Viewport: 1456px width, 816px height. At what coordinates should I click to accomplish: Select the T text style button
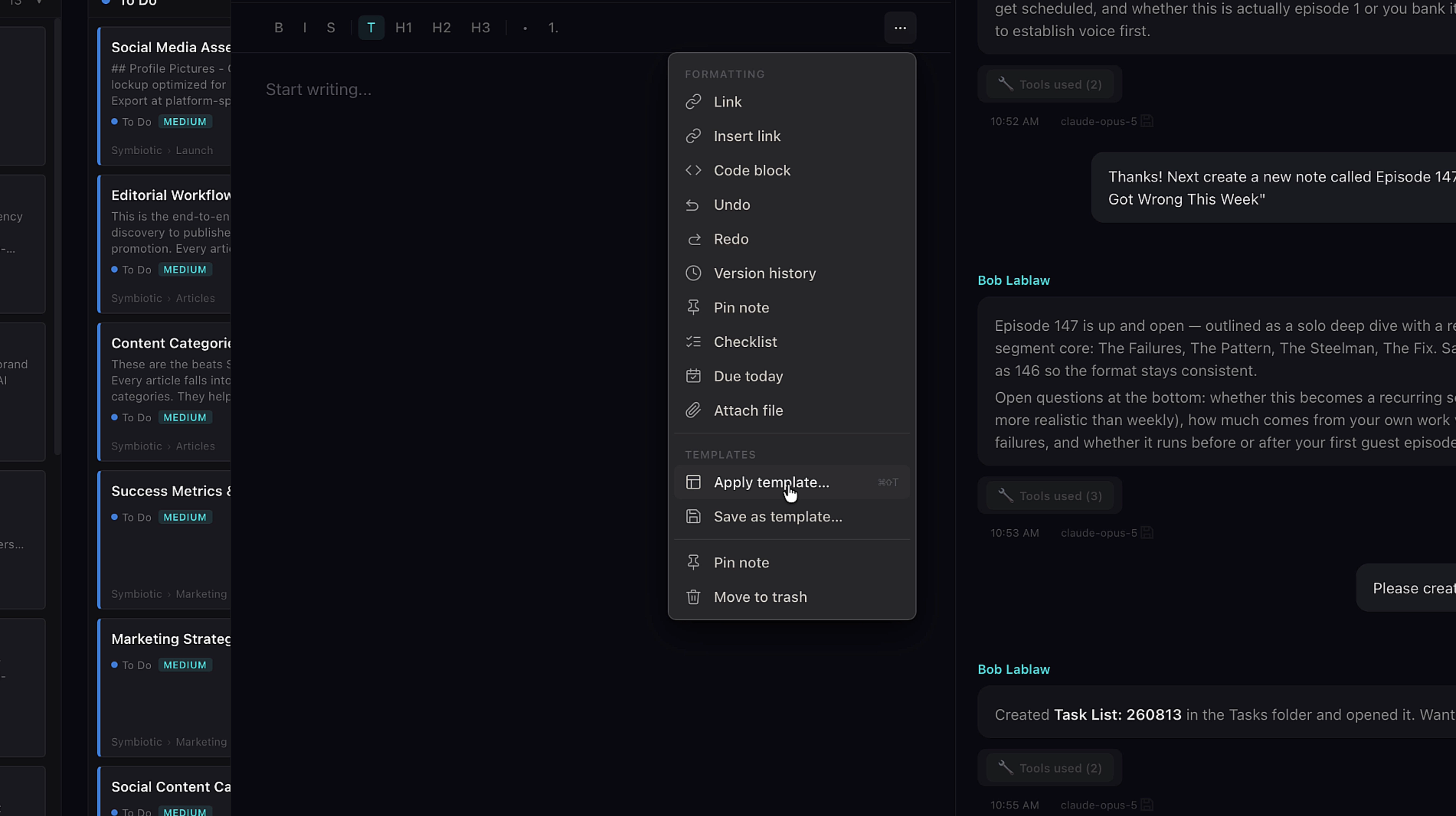[371, 28]
